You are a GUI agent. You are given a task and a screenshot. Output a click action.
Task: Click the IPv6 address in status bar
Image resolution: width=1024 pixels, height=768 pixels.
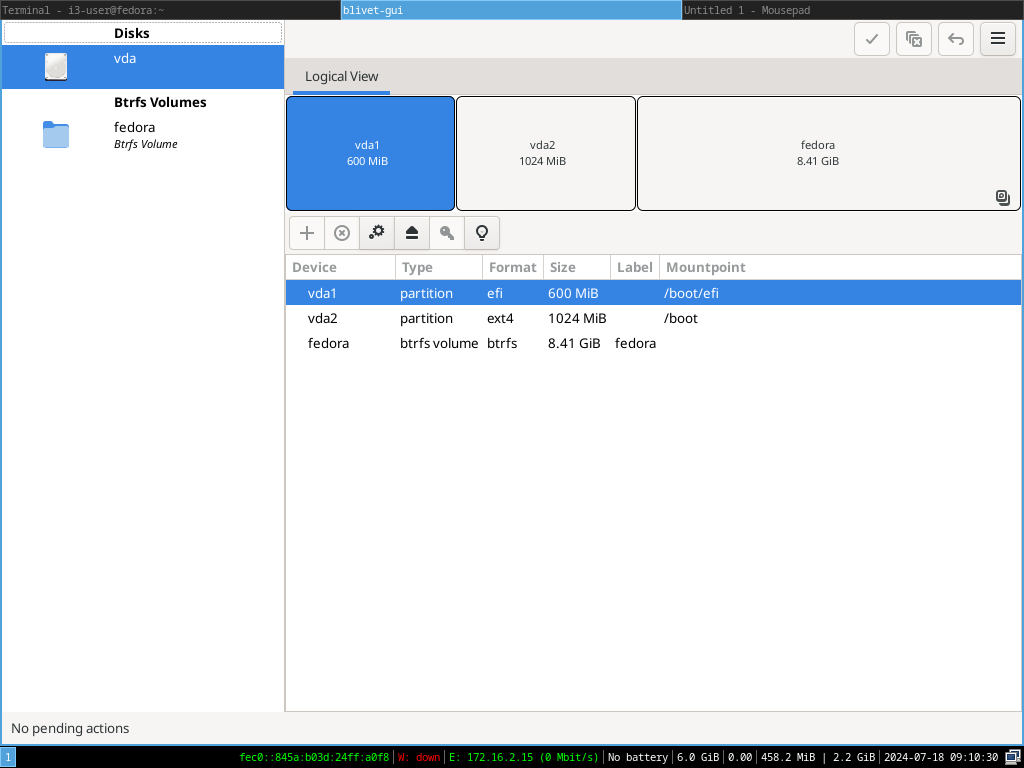click(x=314, y=758)
